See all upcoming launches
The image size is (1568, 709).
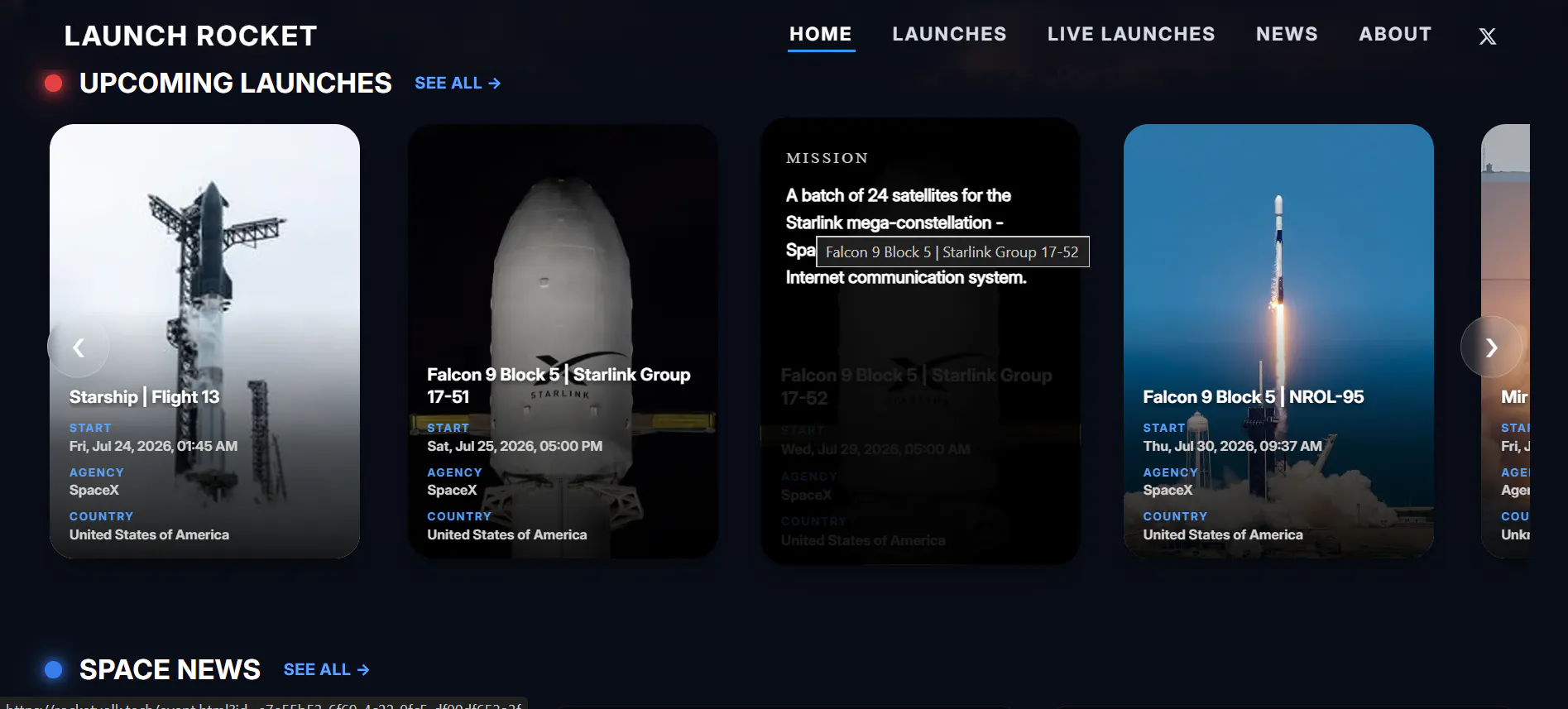(458, 83)
